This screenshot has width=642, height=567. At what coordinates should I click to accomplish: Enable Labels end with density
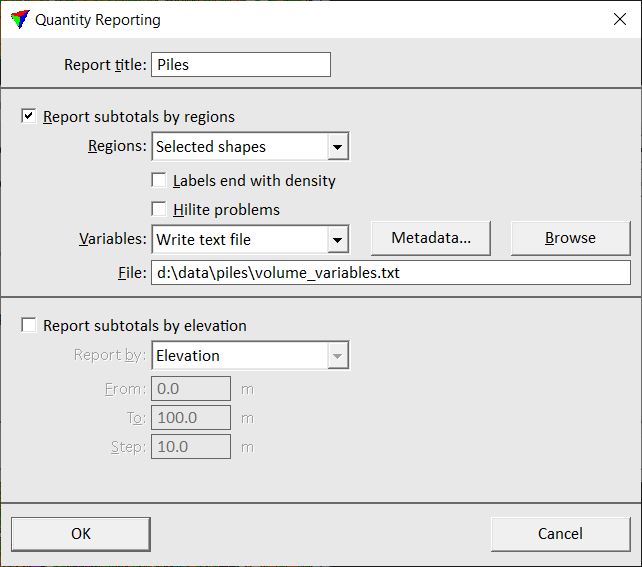pos(158,180)
